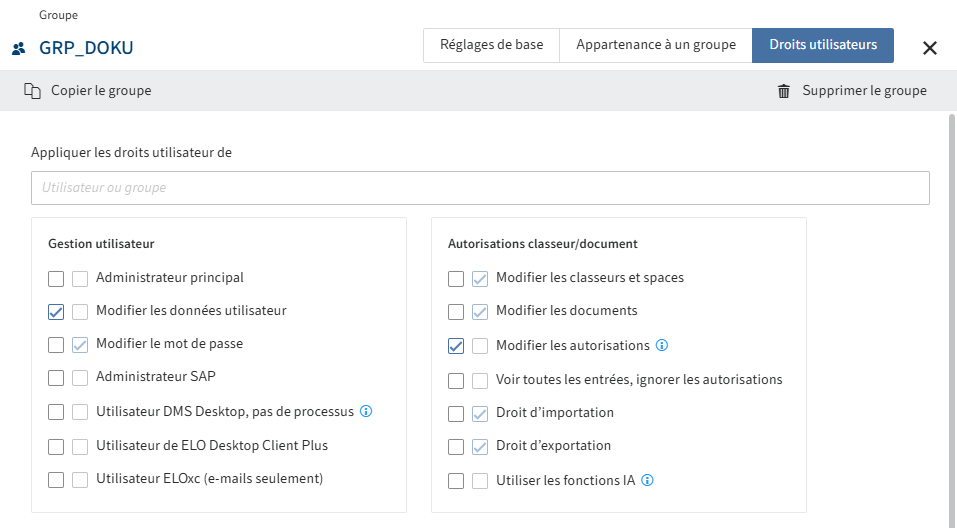Switch to Réglages de base tab
Screen dimensions: 957x528
pyautogui.click(x=491, y=45)
